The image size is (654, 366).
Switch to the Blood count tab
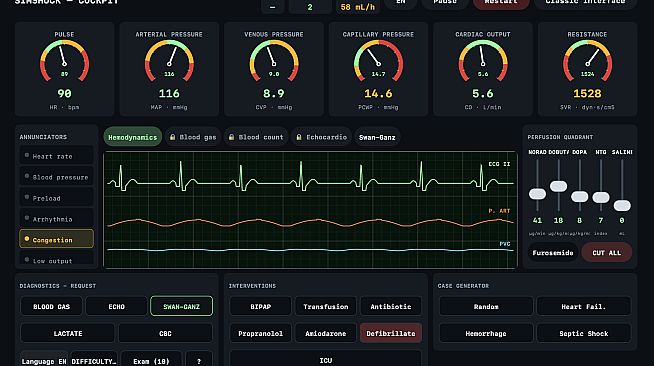[x=256, y=137]
